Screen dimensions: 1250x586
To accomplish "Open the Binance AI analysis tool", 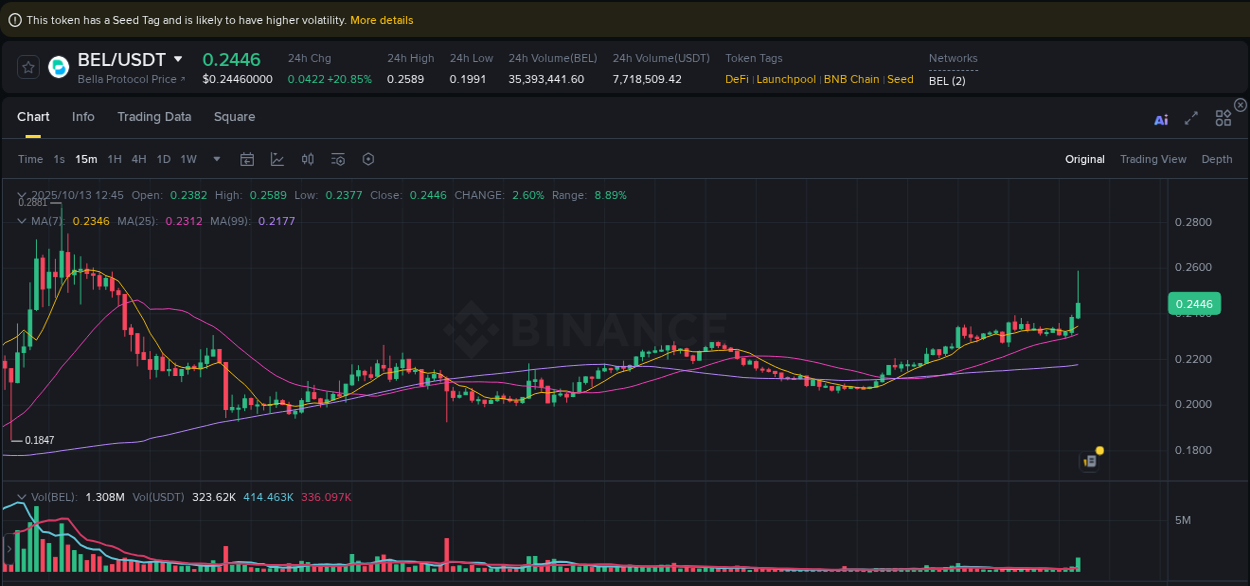I will (x=1161, y=118).
